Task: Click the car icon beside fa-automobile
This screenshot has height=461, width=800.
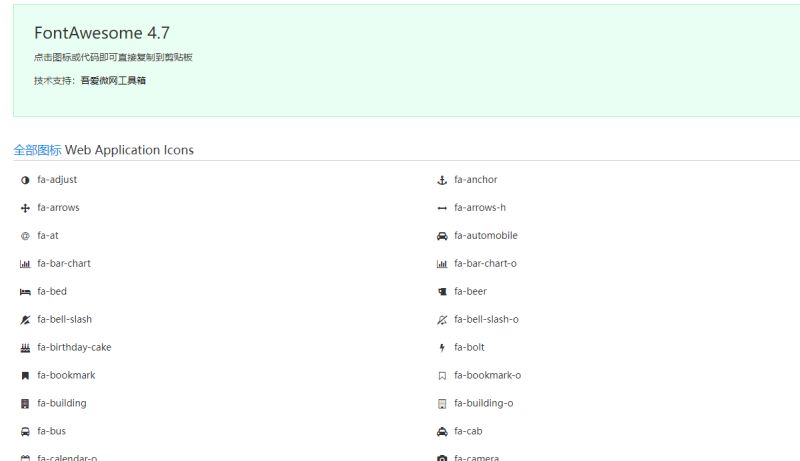Action: [x=442, y=236]
